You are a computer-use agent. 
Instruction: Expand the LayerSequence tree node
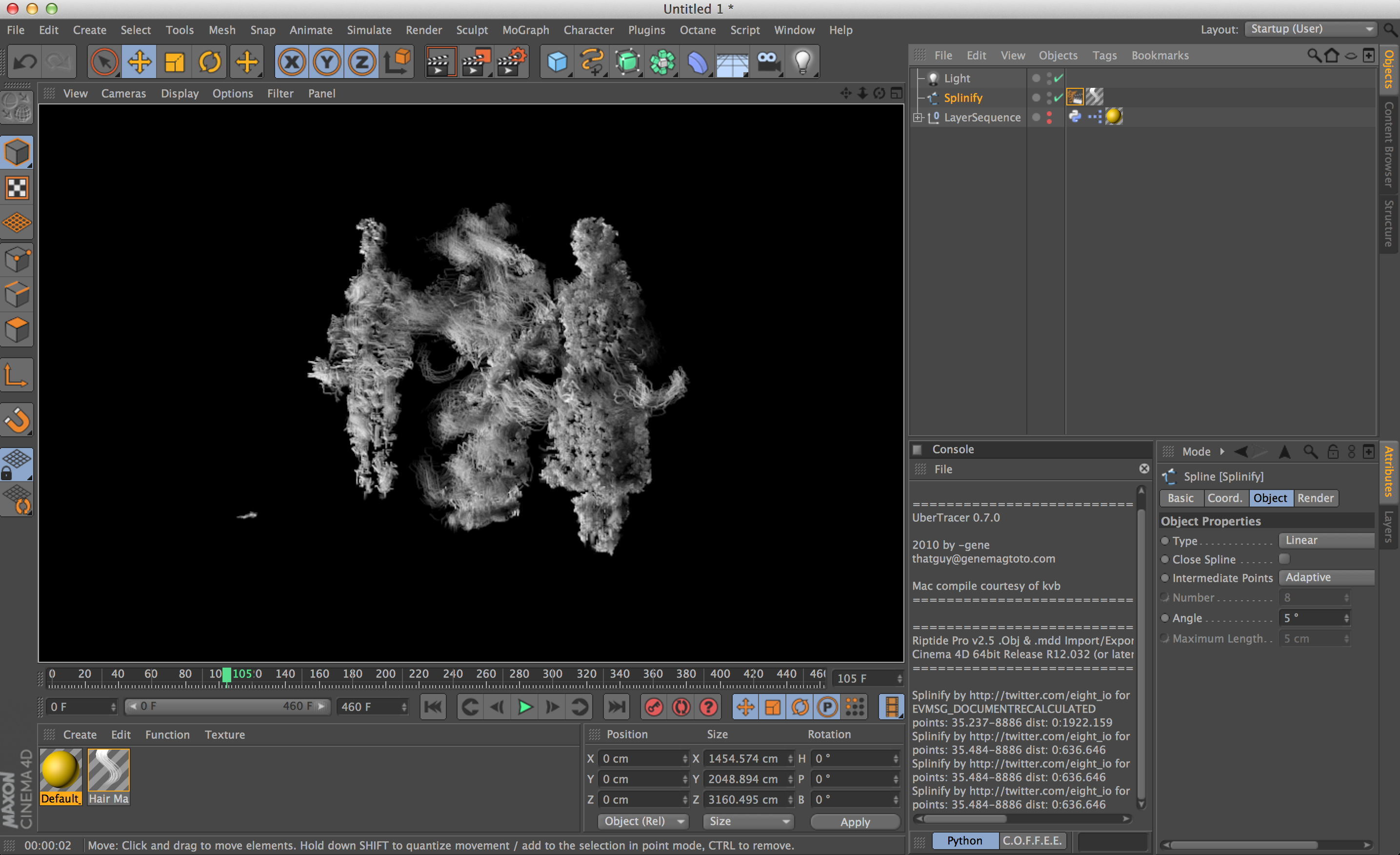pos(918,118)
